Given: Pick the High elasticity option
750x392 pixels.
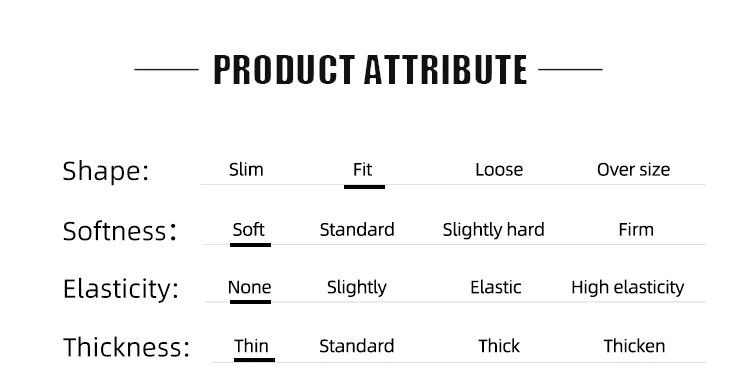Looking at the screenshot, I should 628,288.
